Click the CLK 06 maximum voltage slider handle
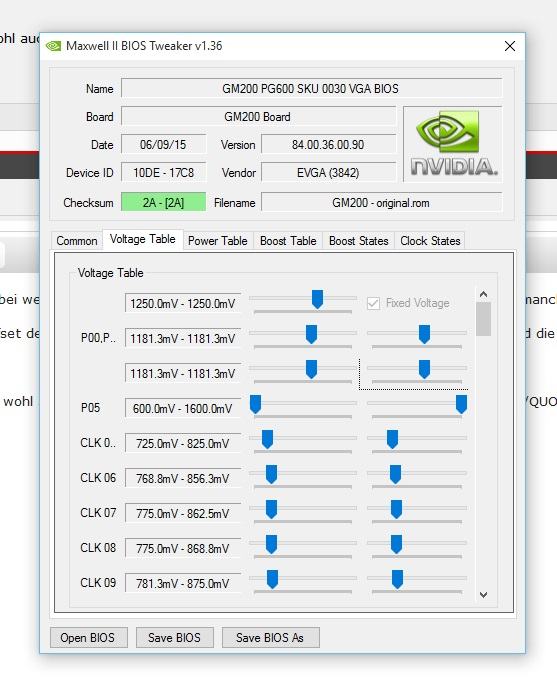557x682 pixels. tap(395, 475)
